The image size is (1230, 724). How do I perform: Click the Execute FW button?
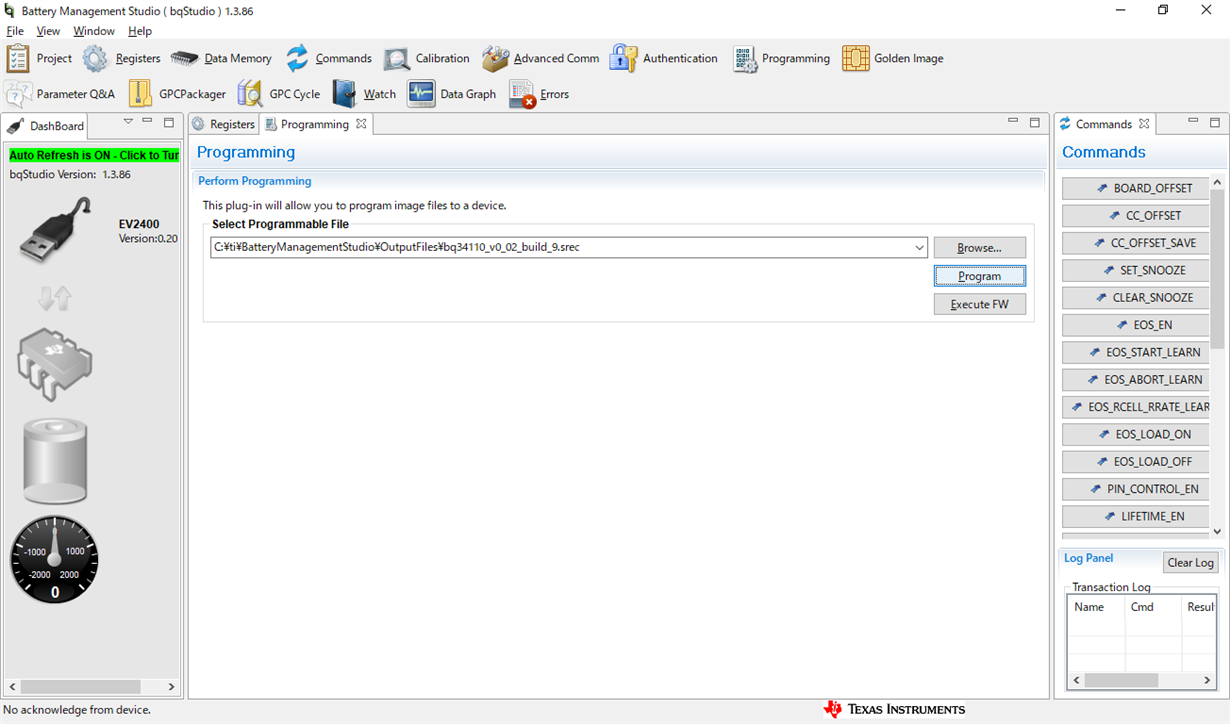980,304
